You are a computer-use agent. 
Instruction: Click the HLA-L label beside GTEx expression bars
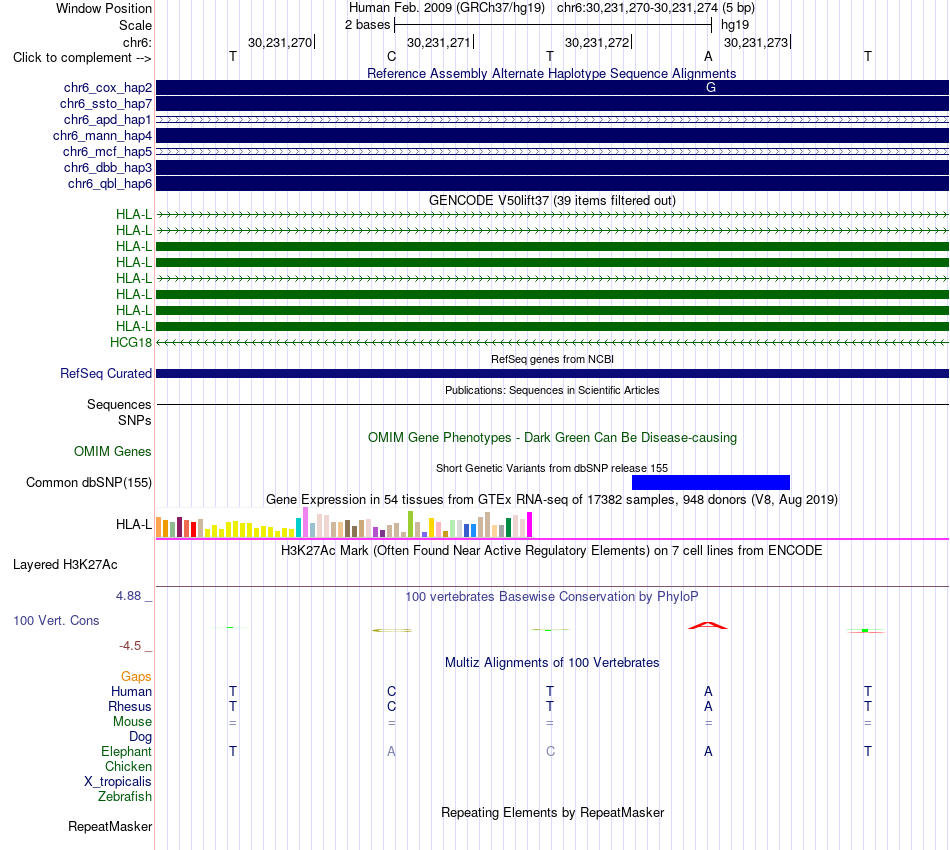point(134,525)
